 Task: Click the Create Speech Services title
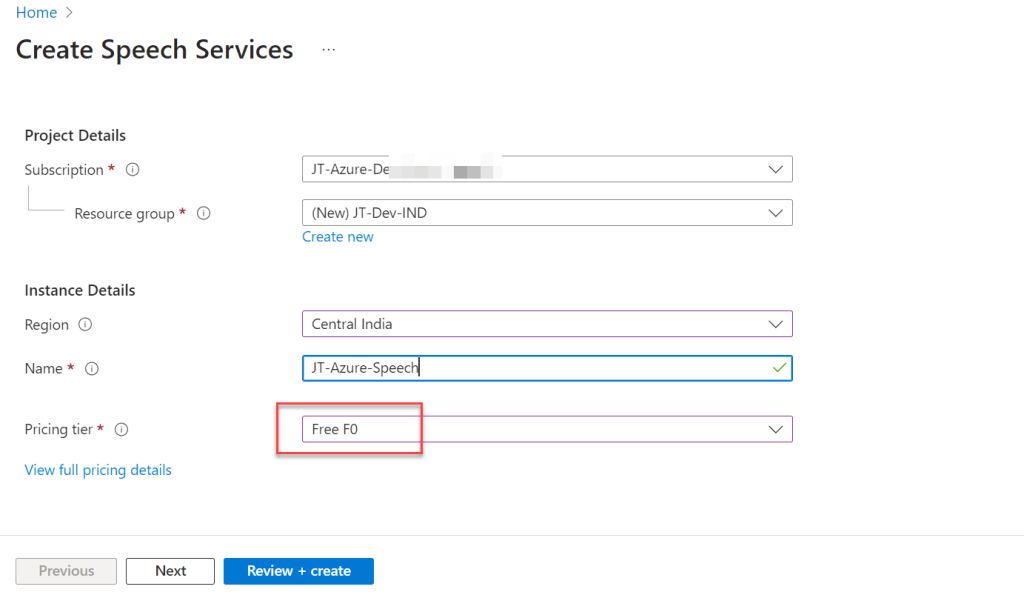(x=154, y=50)
